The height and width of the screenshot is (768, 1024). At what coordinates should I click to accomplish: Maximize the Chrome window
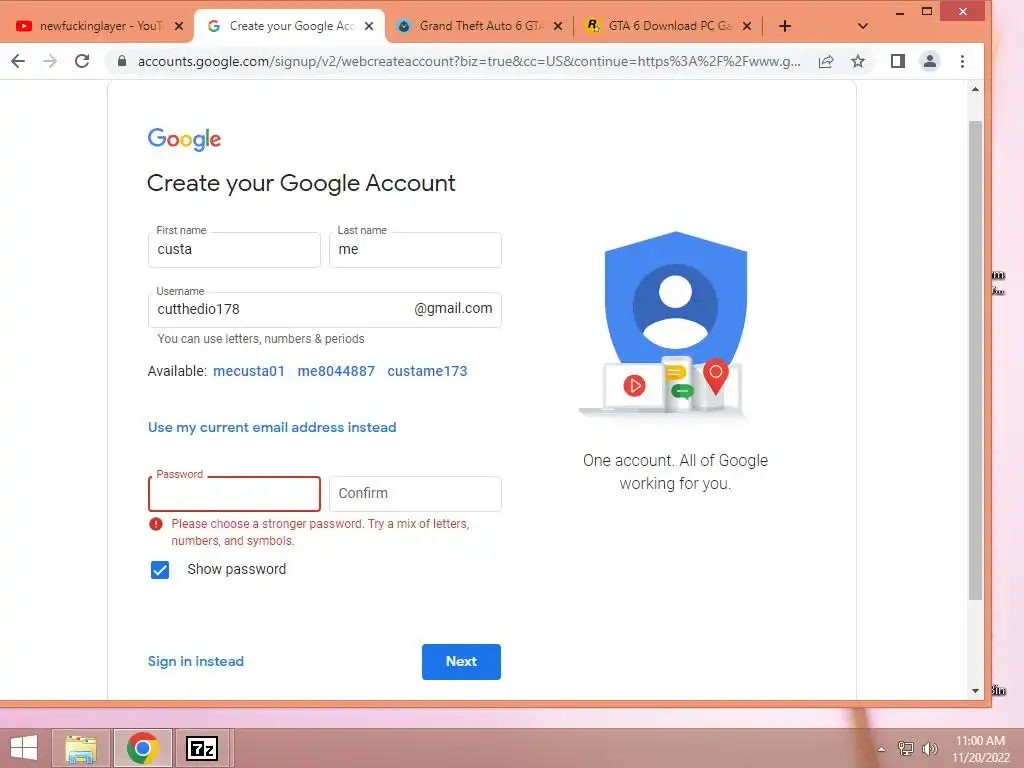point(927,12)
